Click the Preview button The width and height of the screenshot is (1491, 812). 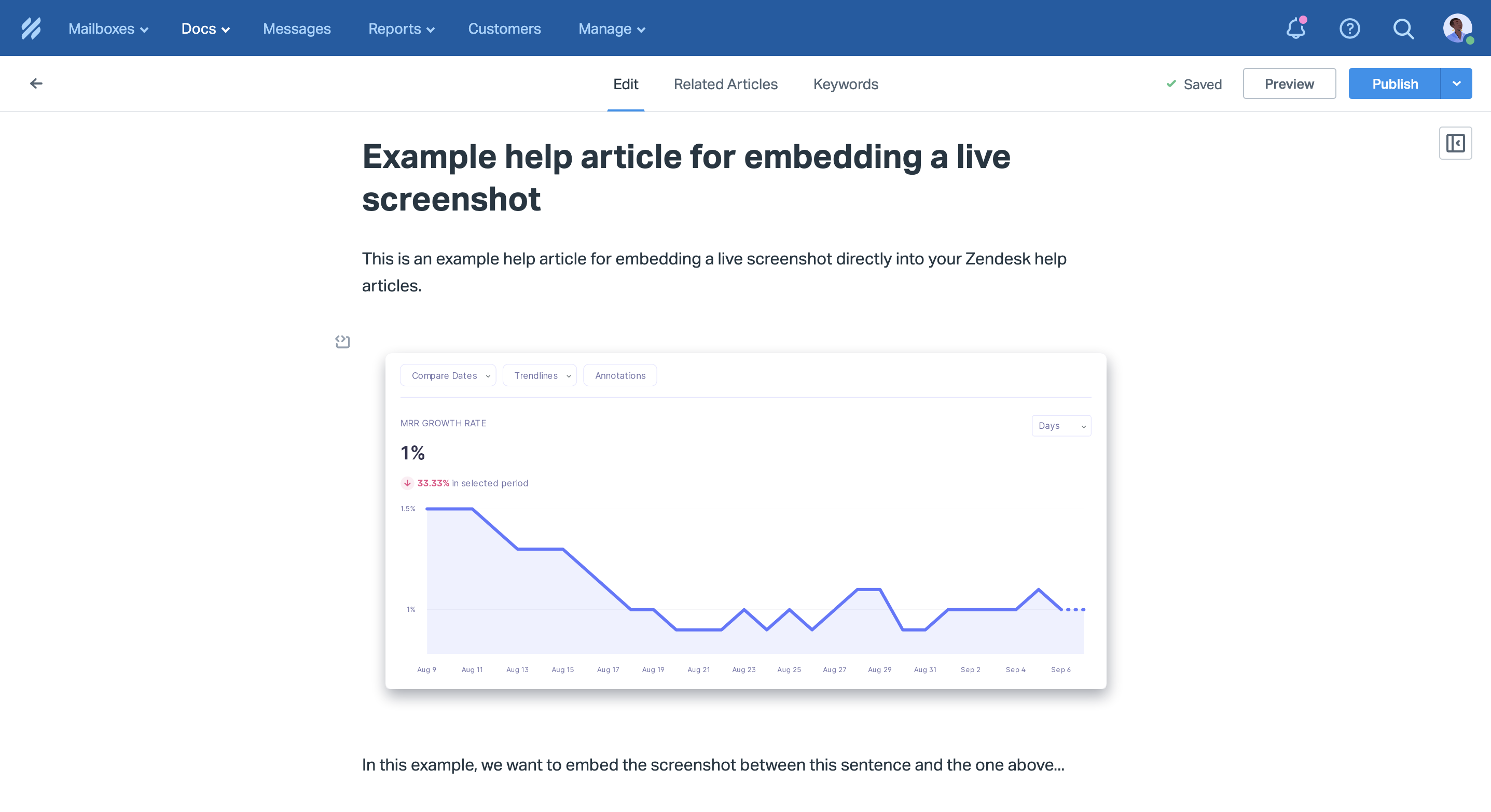tap(1289, 83)
